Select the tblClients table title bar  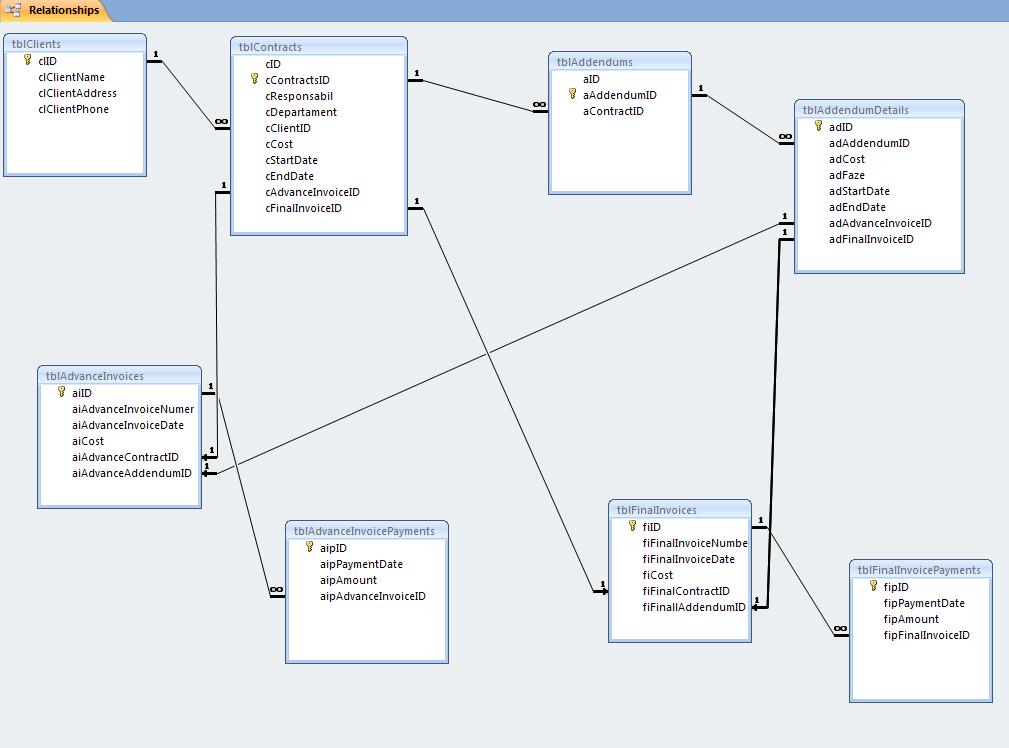75,44
